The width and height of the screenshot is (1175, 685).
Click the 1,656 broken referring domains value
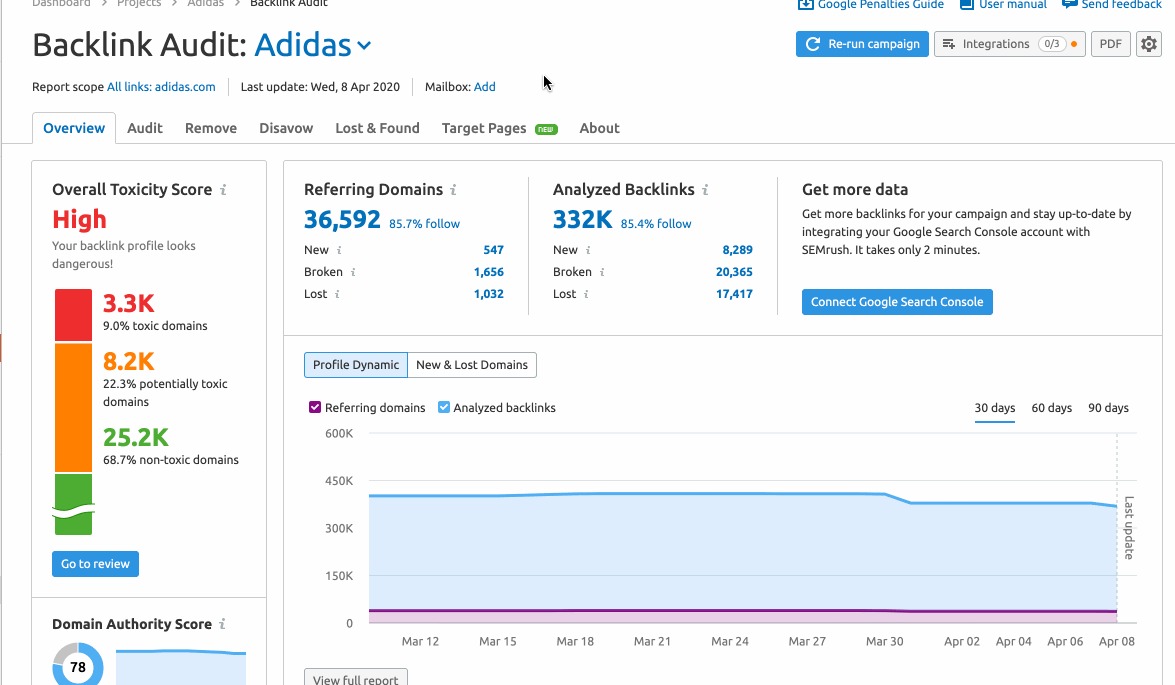489,272
